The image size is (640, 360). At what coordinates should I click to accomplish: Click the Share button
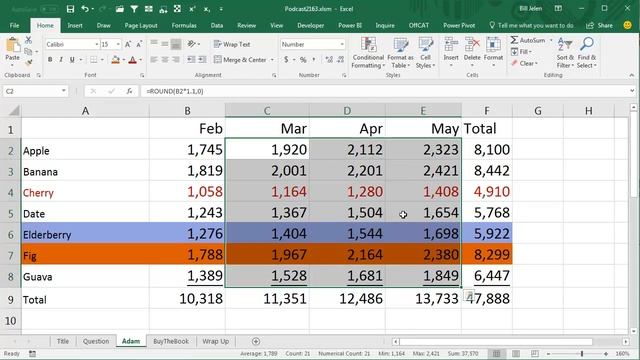point(600,25)
